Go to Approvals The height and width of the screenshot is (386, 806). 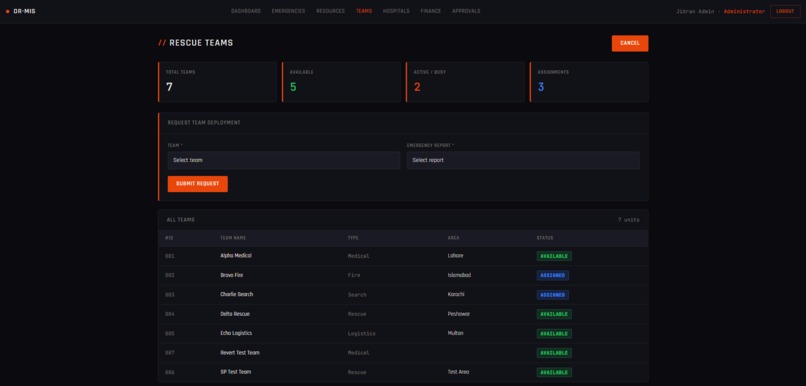point(466,11)
